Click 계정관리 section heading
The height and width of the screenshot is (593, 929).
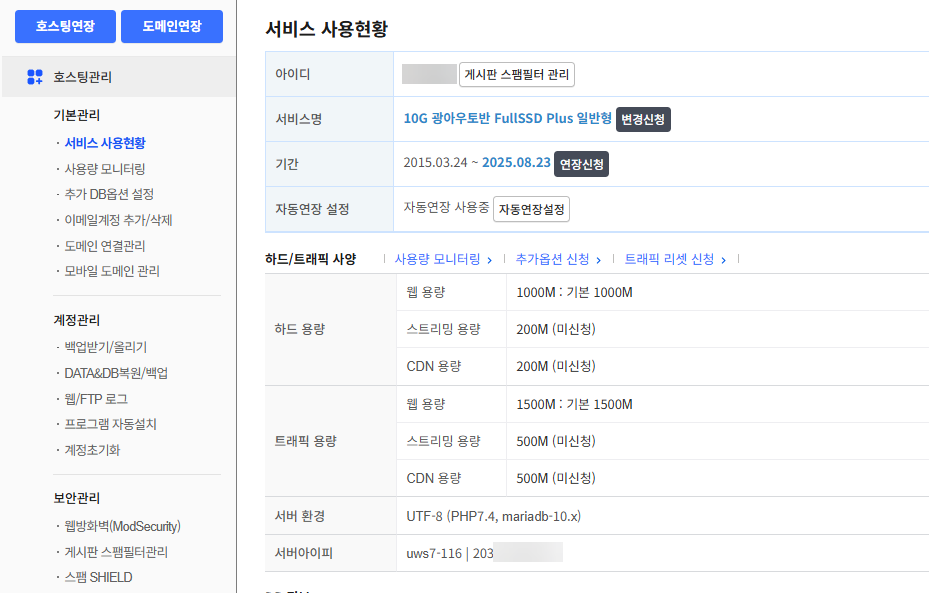[x=76, y=320]
